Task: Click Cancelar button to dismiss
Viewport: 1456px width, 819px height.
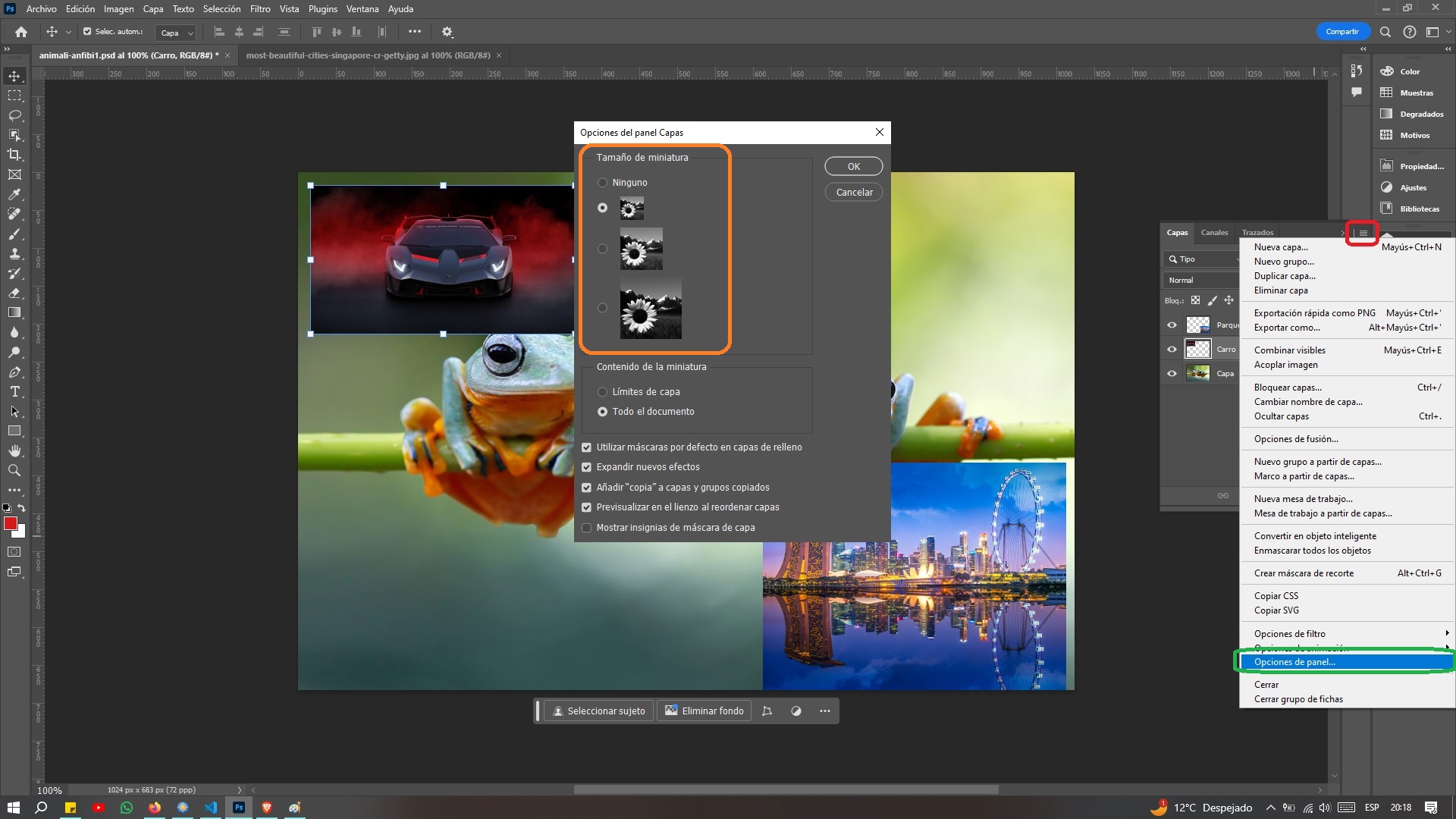Action: [x=853, y=191]
